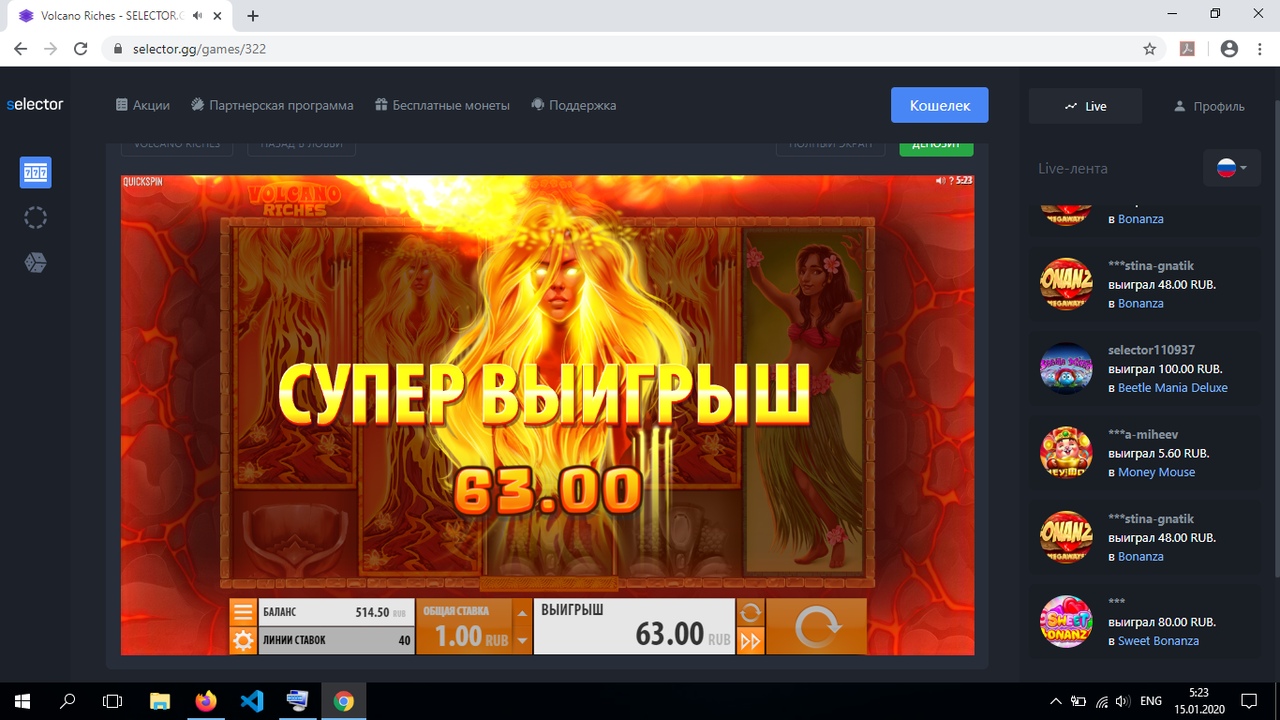Click the selector logo
The image size is (1280, 720).
pos(35,104)
